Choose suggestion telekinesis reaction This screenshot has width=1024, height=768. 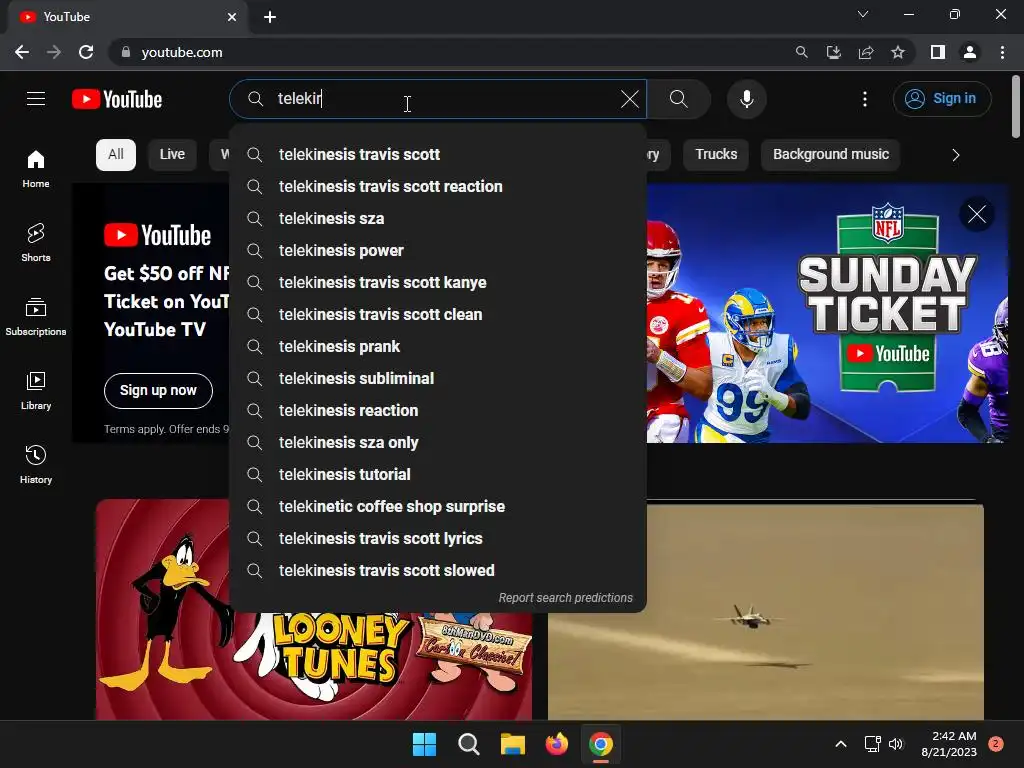[438, 410]
